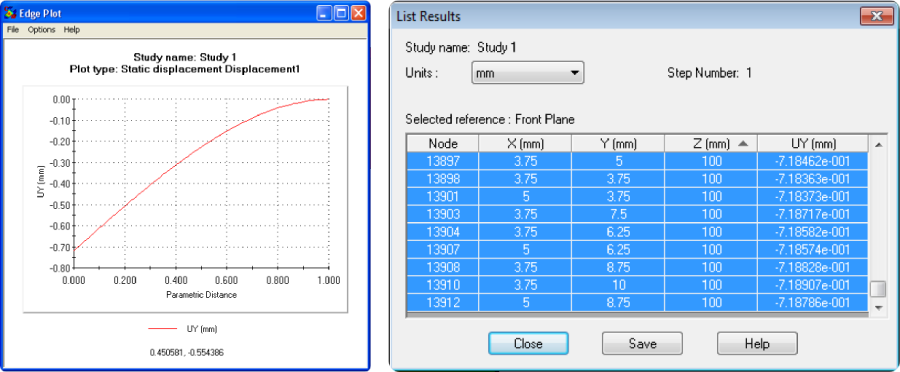Click the UY (mm) legend entry under plot

[183, 329]
